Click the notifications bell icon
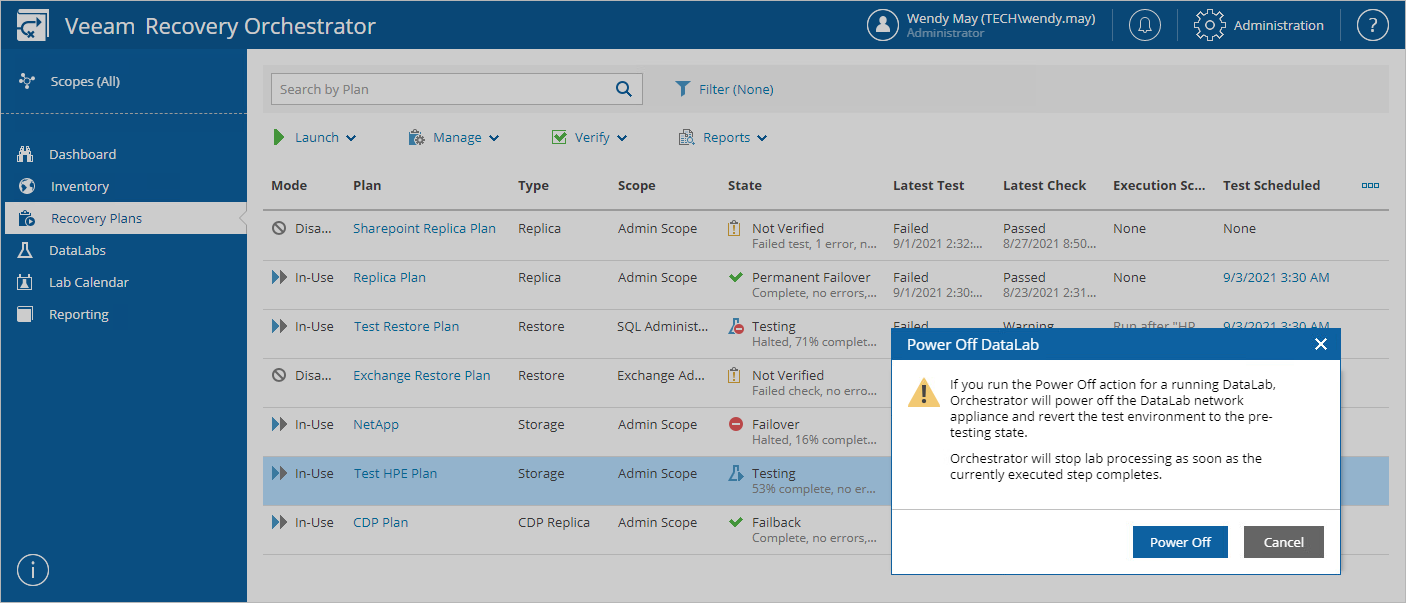1406x603 pixels. (x=1145, y=25)
